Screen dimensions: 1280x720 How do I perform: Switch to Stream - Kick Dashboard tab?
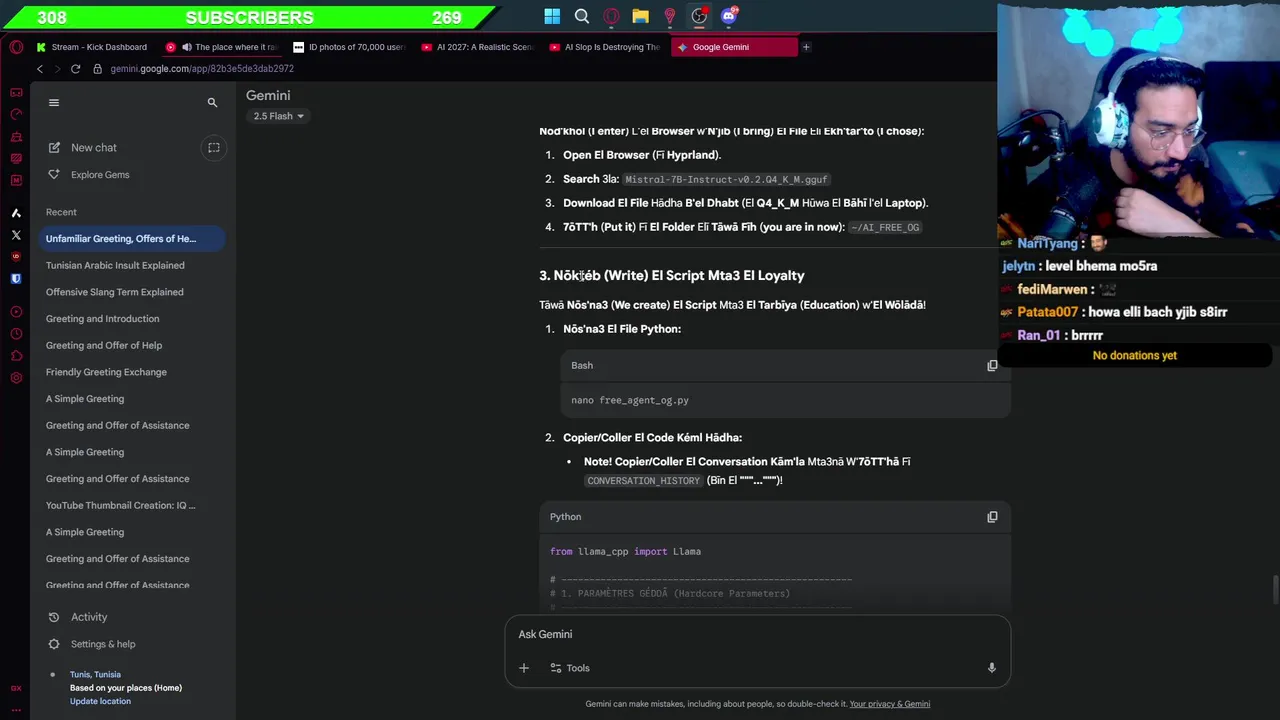coord(92,47)
